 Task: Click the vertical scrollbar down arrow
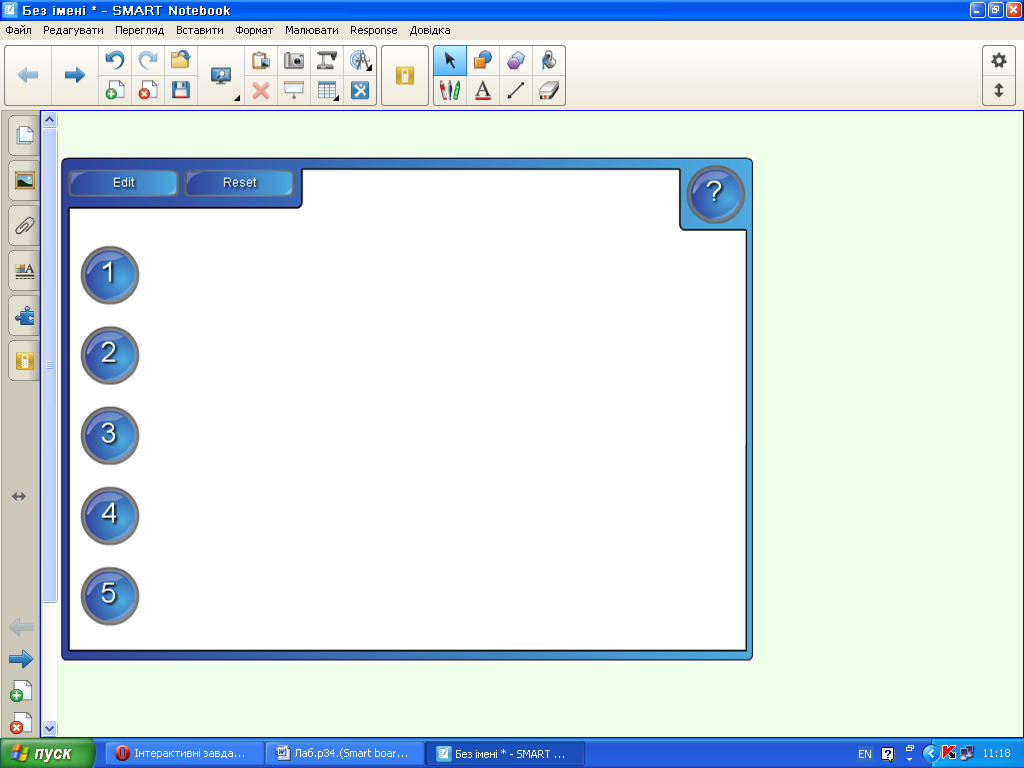50,728
